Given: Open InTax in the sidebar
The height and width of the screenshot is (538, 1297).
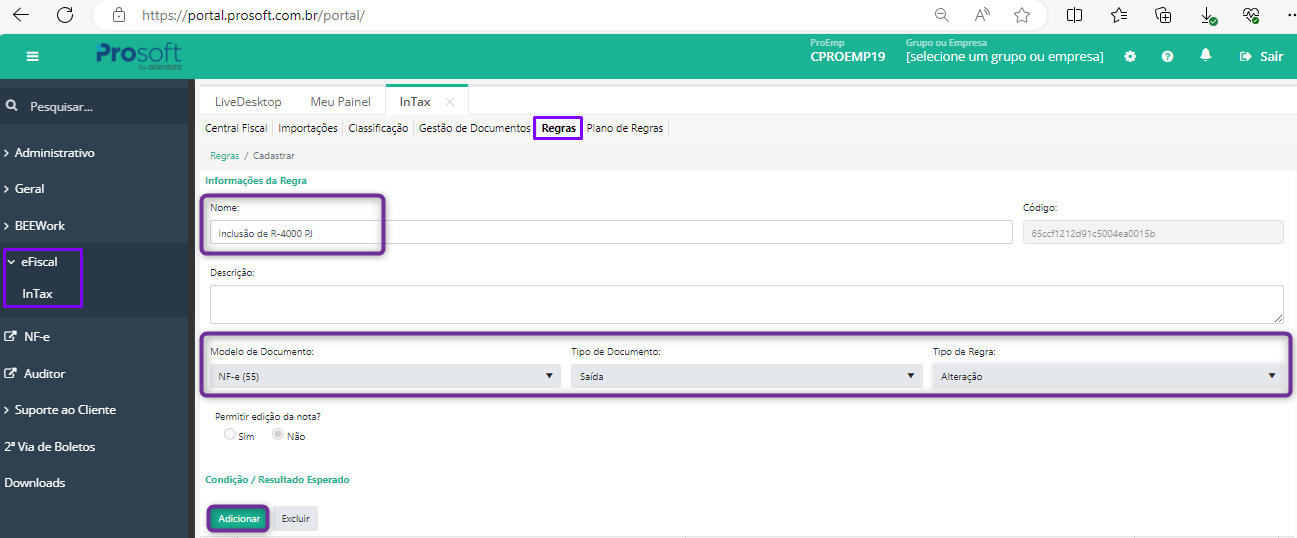Looking at the screenshot, I should coord(37,294).
